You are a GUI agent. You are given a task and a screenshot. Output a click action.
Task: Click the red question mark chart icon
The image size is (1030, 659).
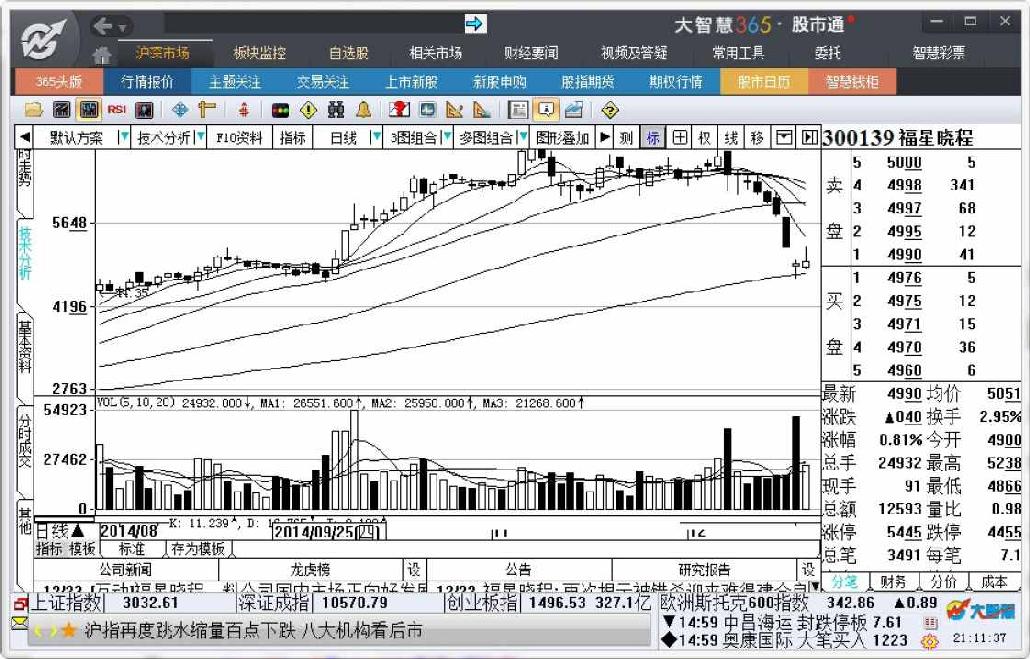point(399,110)
